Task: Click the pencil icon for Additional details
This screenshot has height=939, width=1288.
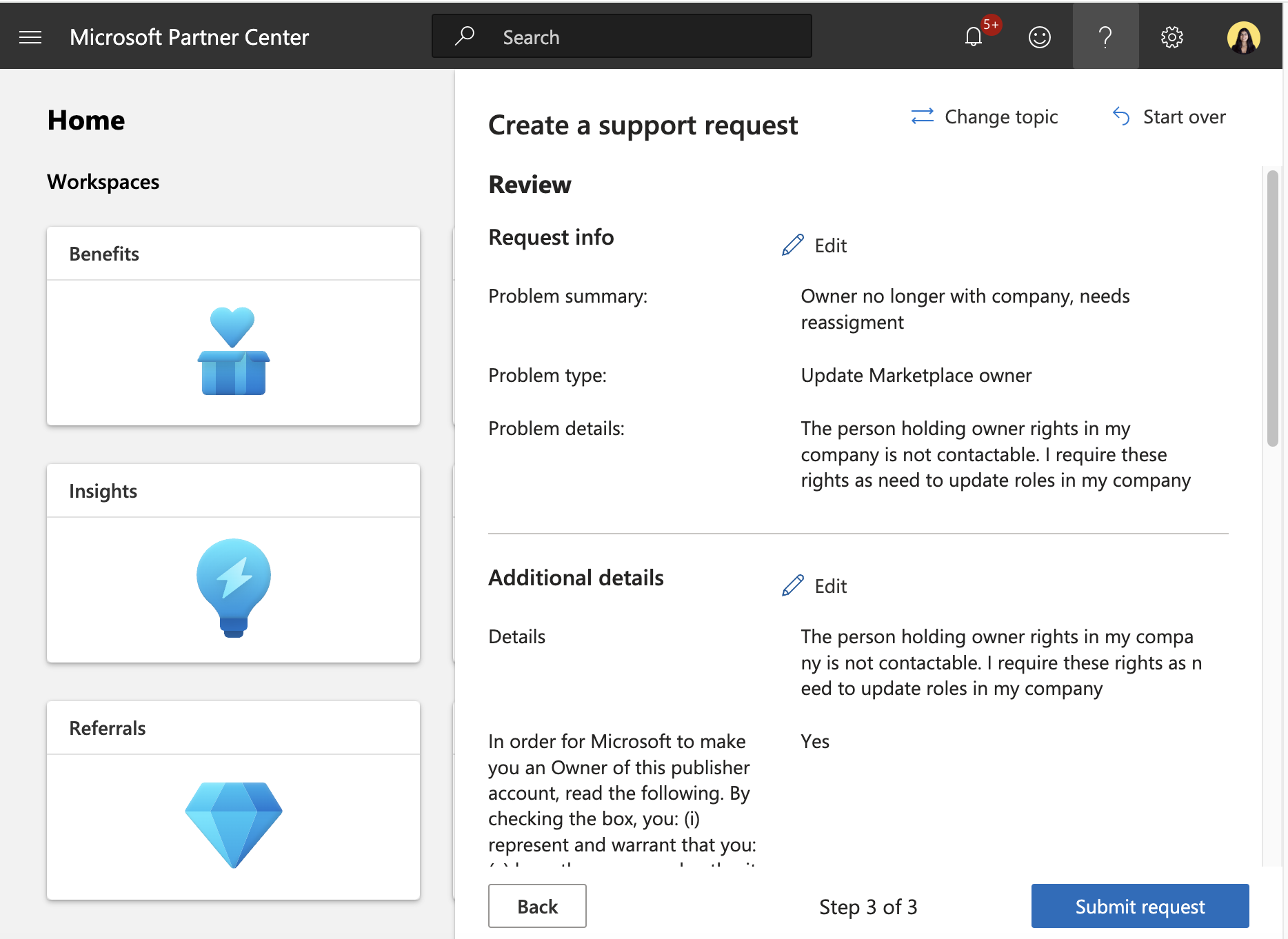Action: click(793, 585)
